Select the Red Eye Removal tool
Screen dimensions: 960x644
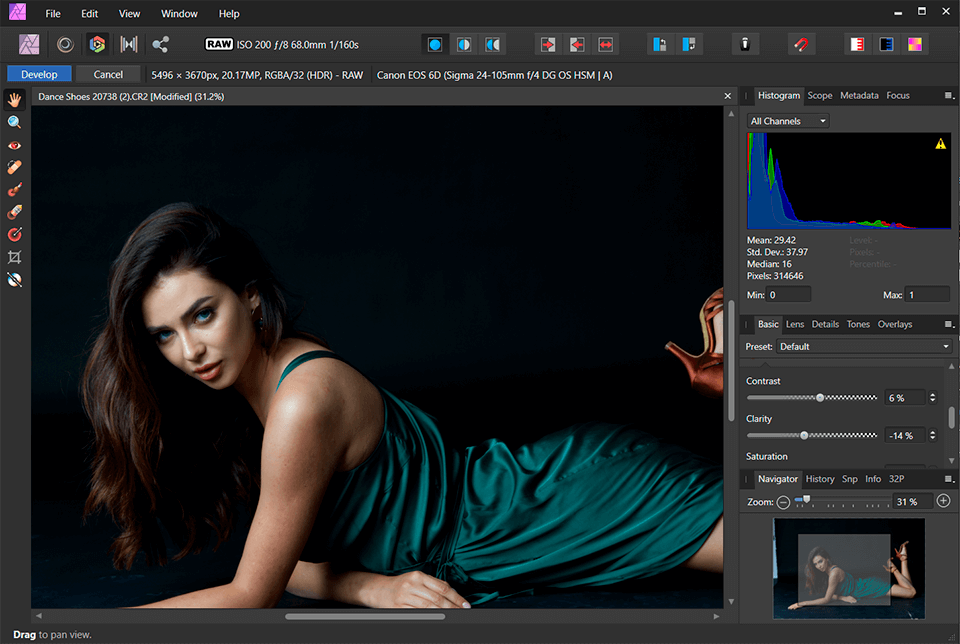tap(14, 145)
